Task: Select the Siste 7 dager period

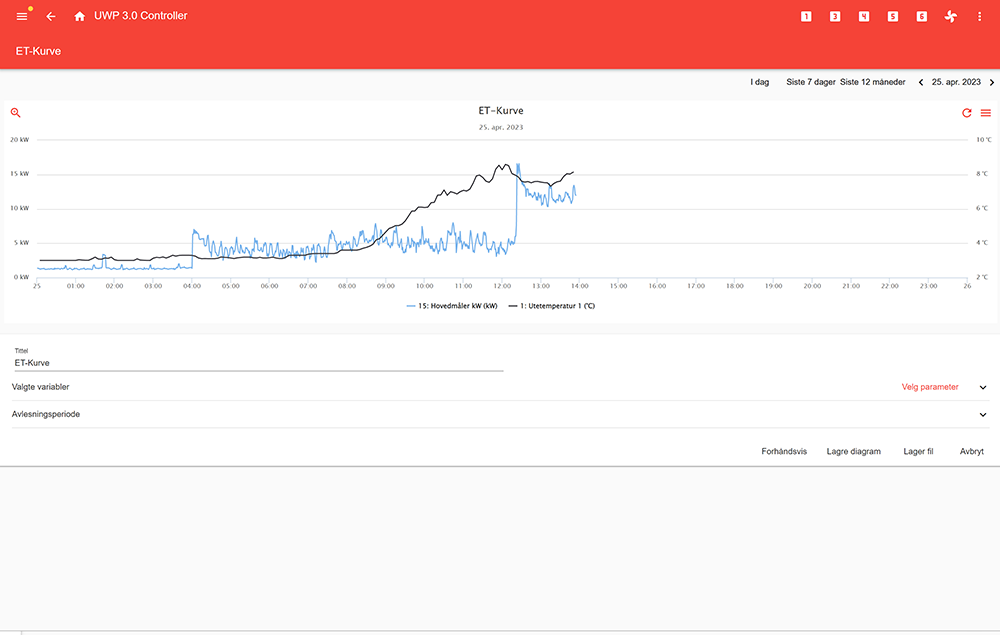Action: coord(810,82)
